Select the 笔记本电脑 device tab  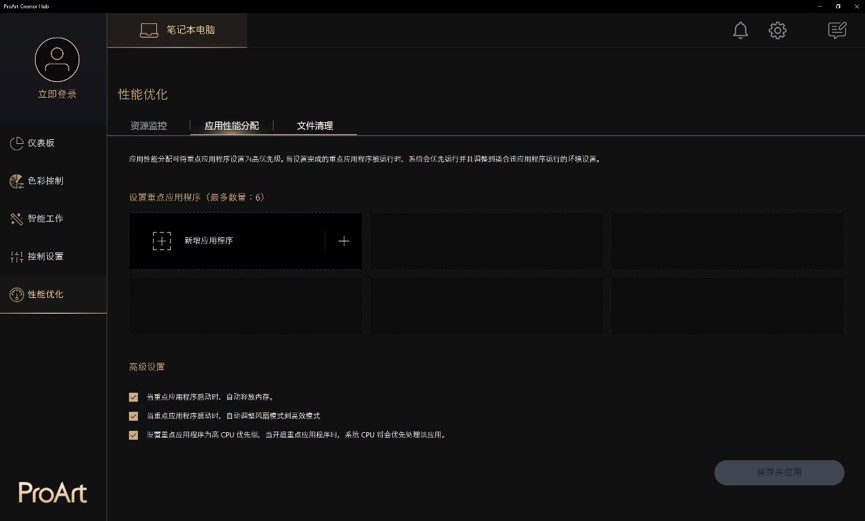click(x=177, y=30)
